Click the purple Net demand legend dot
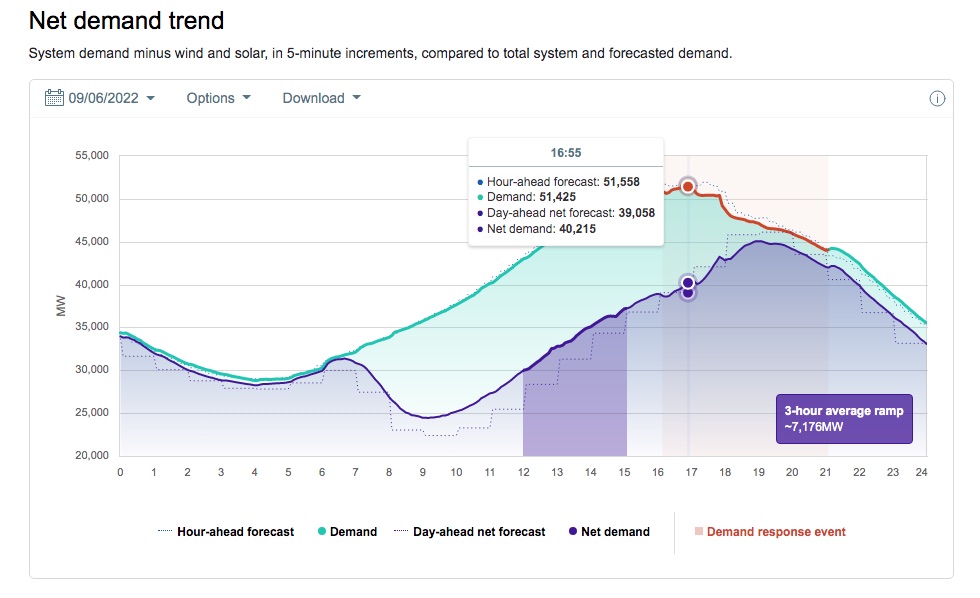Viewport: 980px width, 598px height. click(x=573, y=532)
